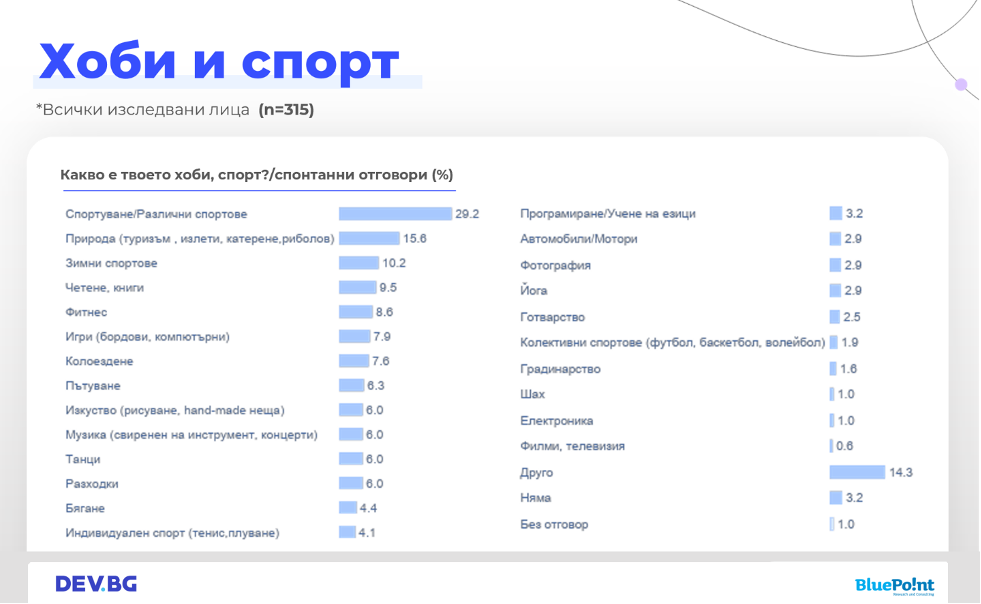Click the DEV.BG logo
Viewport: 981px width, 604px height.
(96, 584)
